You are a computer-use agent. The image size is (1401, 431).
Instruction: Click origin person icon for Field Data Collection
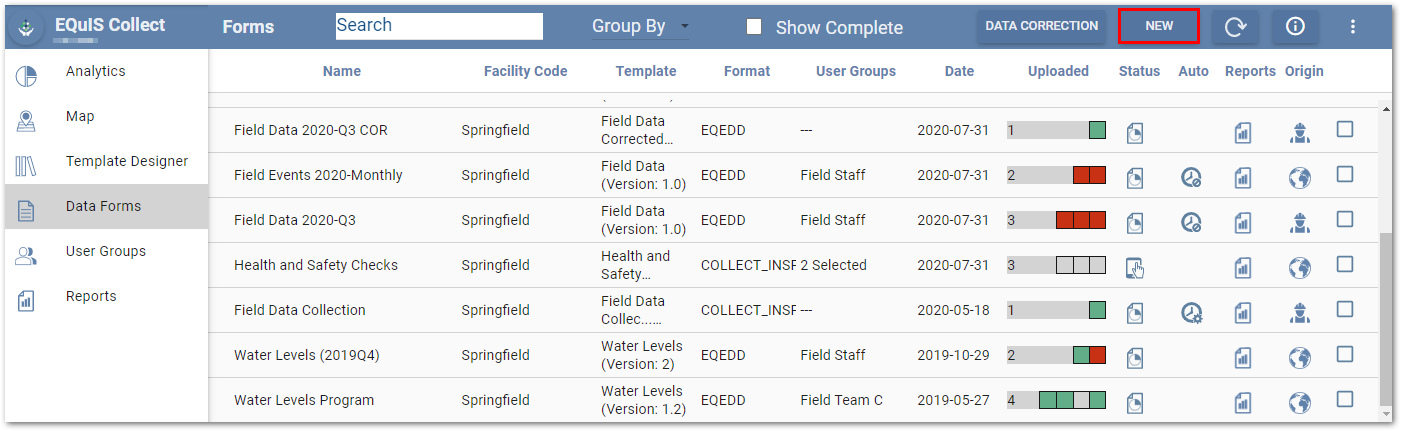(x=1299, y=312)
